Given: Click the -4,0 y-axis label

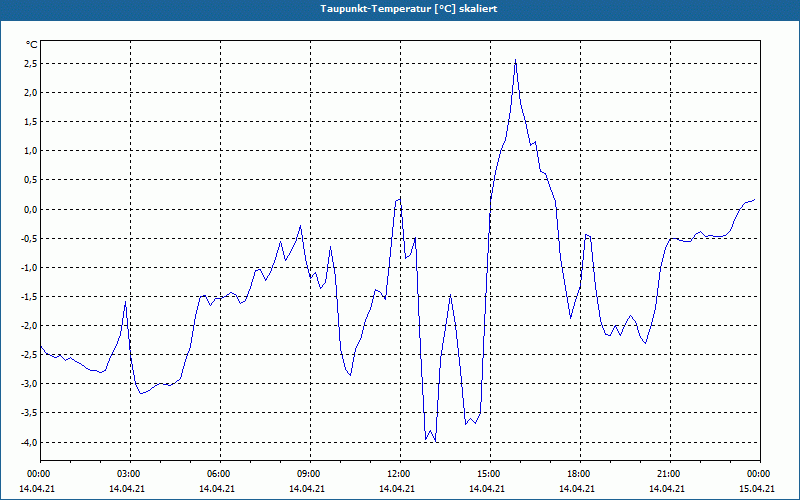Looking at the screenshot, I should (x=29, y=442).
